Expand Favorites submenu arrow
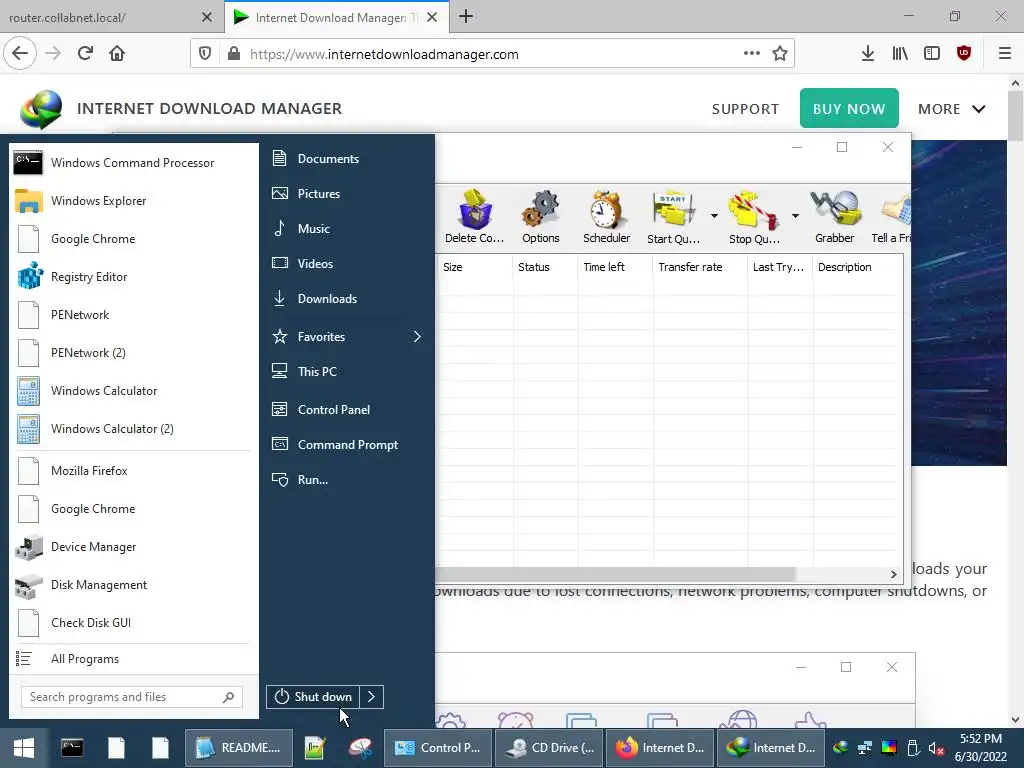1024x768 pixels. pyautogui.click(x=417, y=336)
